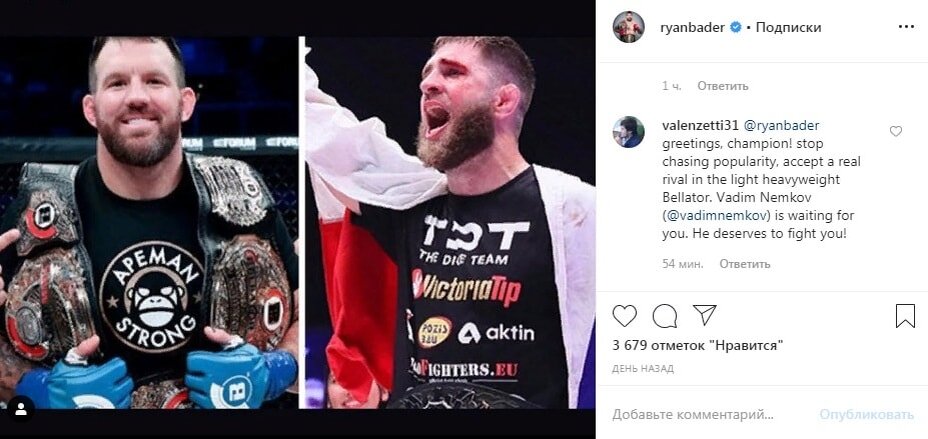Save post with bookmark icon
Screen dimensions: 928x439
click(905, 316)
